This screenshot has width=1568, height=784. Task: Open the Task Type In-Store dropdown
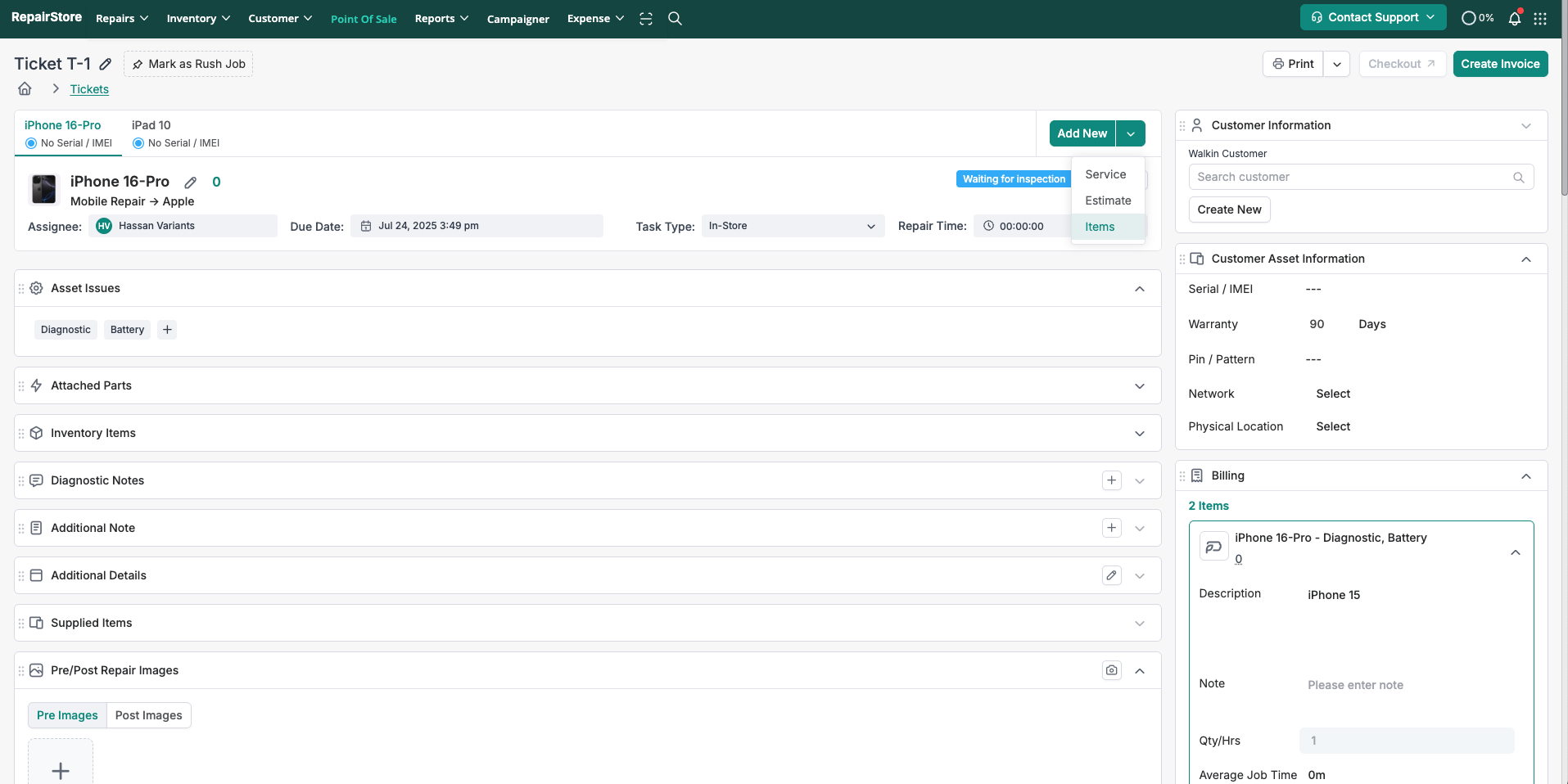click(x=792, y=226)
